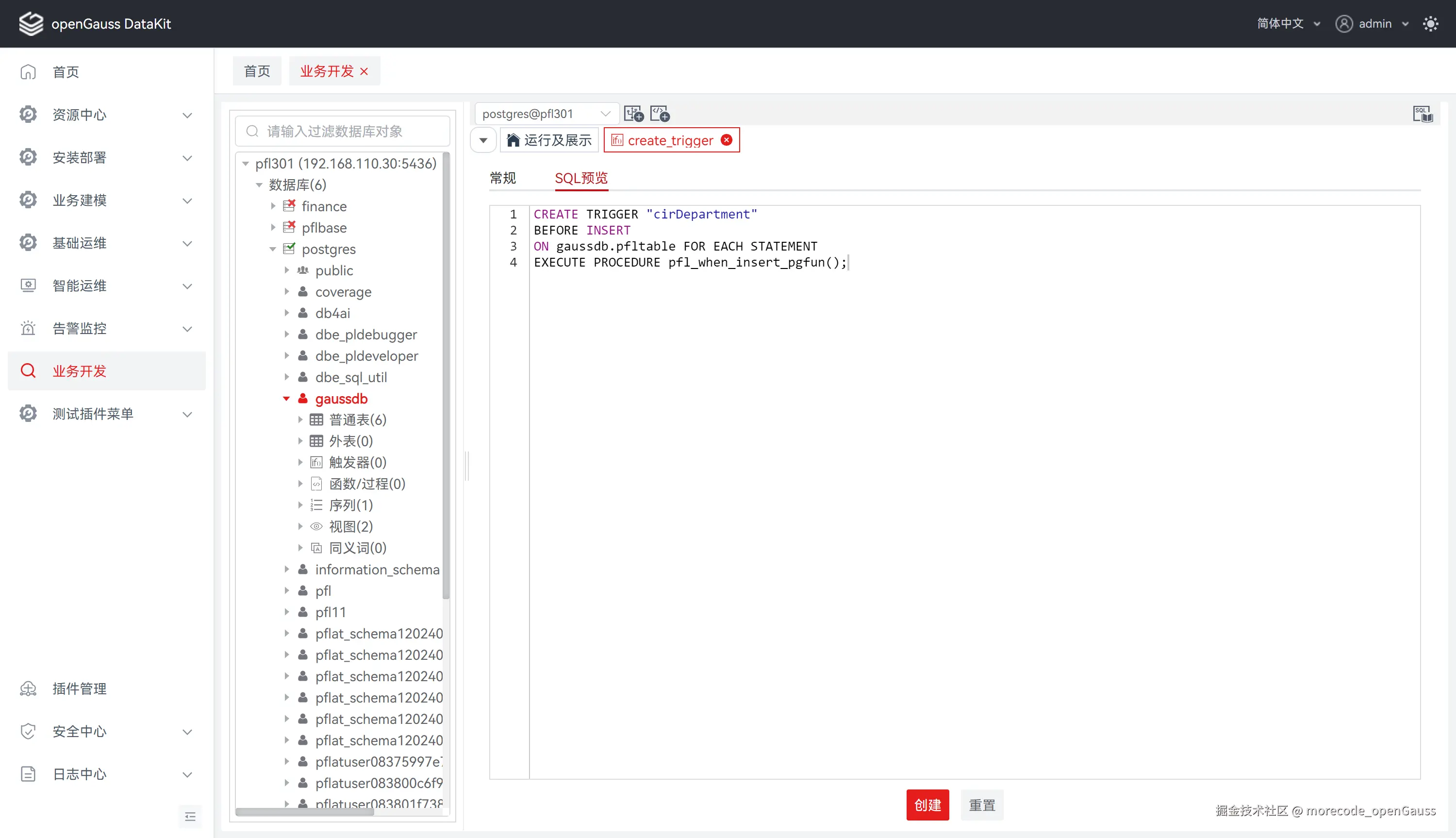Image resolution: width=1456 pixels, height=838 pixels.
Task: Click the red 创建 button
Action: 927,804
